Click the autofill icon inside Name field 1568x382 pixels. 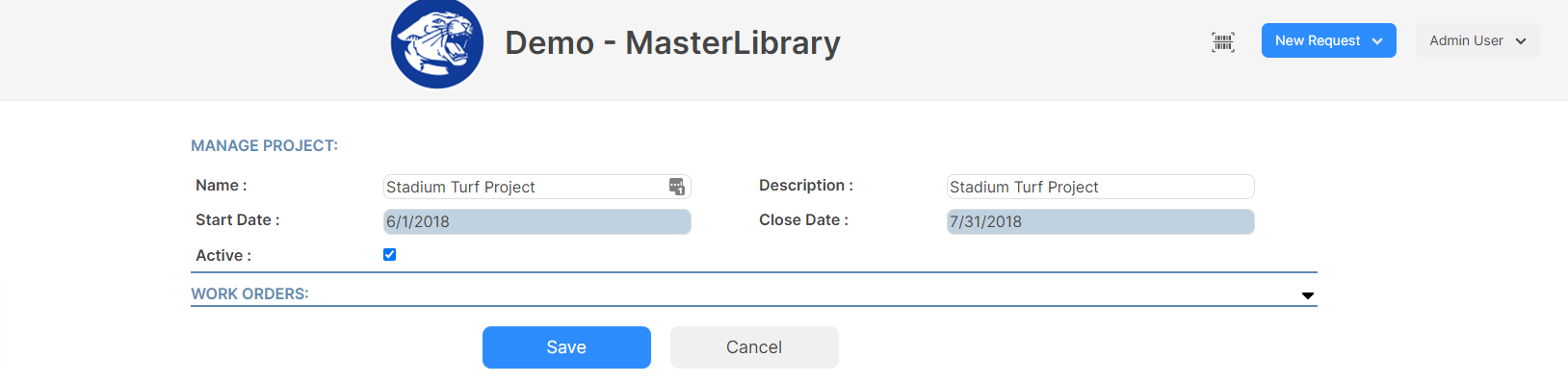coord(677,187)
